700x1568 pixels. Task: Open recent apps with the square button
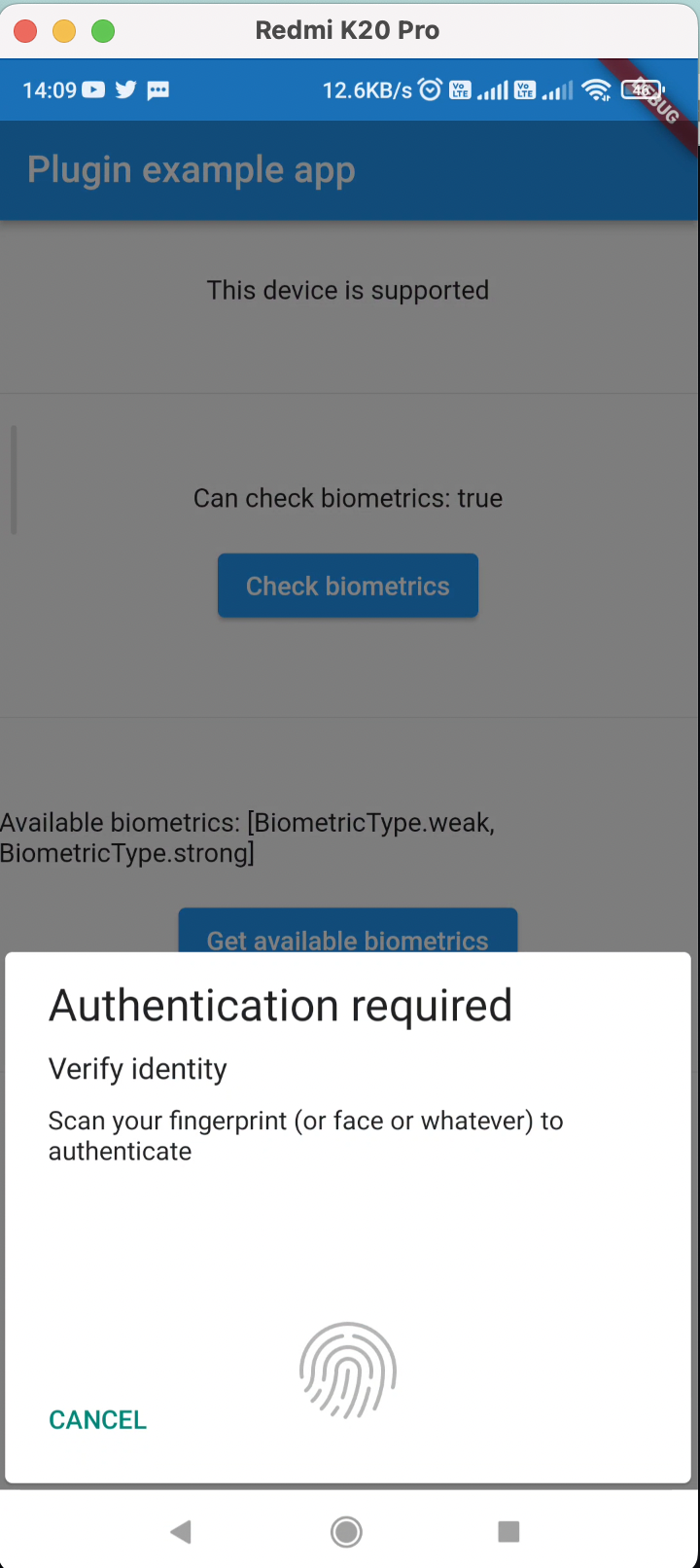508,1531
